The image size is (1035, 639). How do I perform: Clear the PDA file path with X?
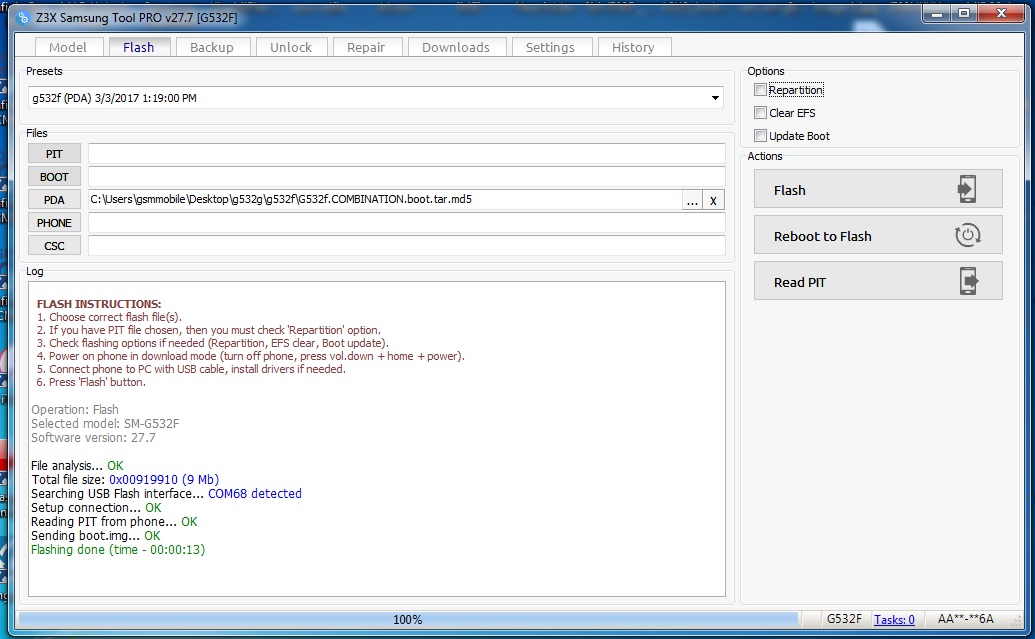point(713,201)
